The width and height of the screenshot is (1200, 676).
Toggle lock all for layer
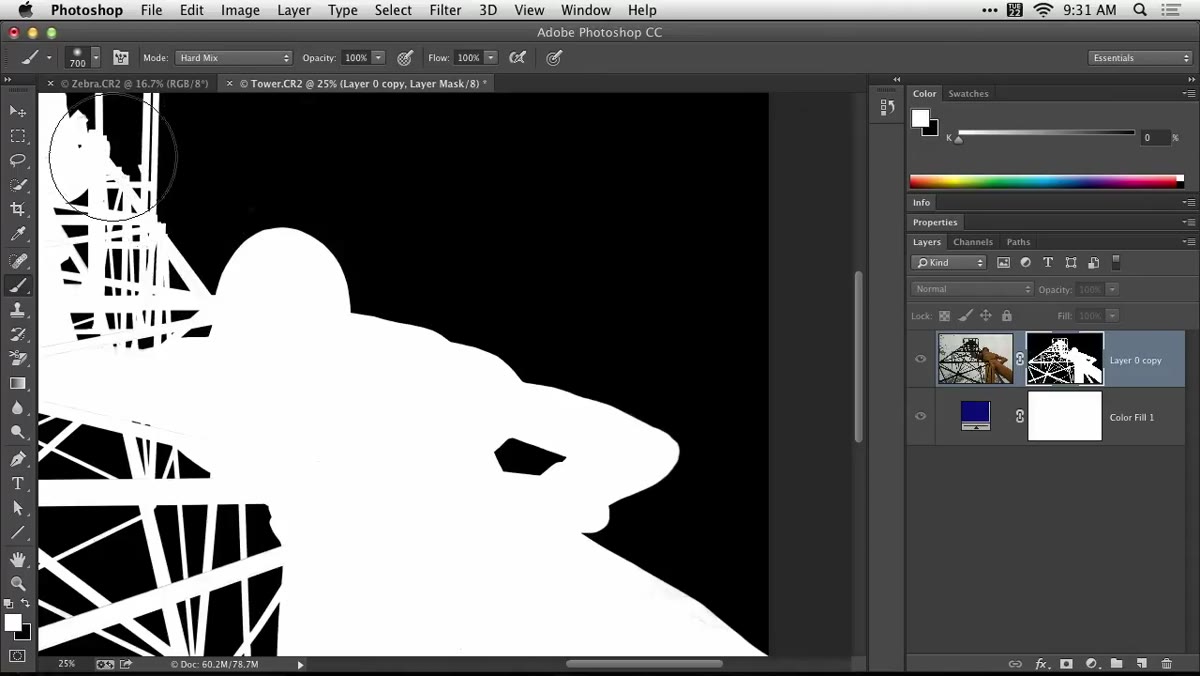click(1006, 316)
